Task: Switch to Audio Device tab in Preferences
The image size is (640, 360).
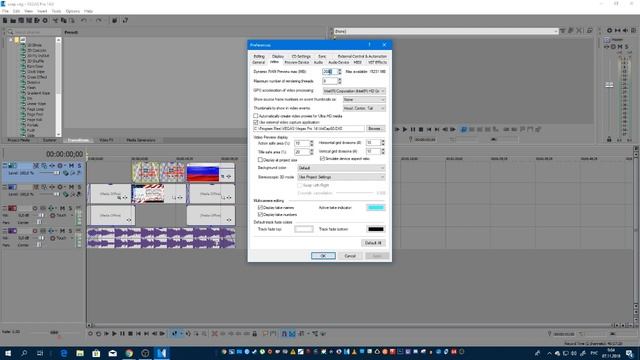Action: tap(339, 62)
